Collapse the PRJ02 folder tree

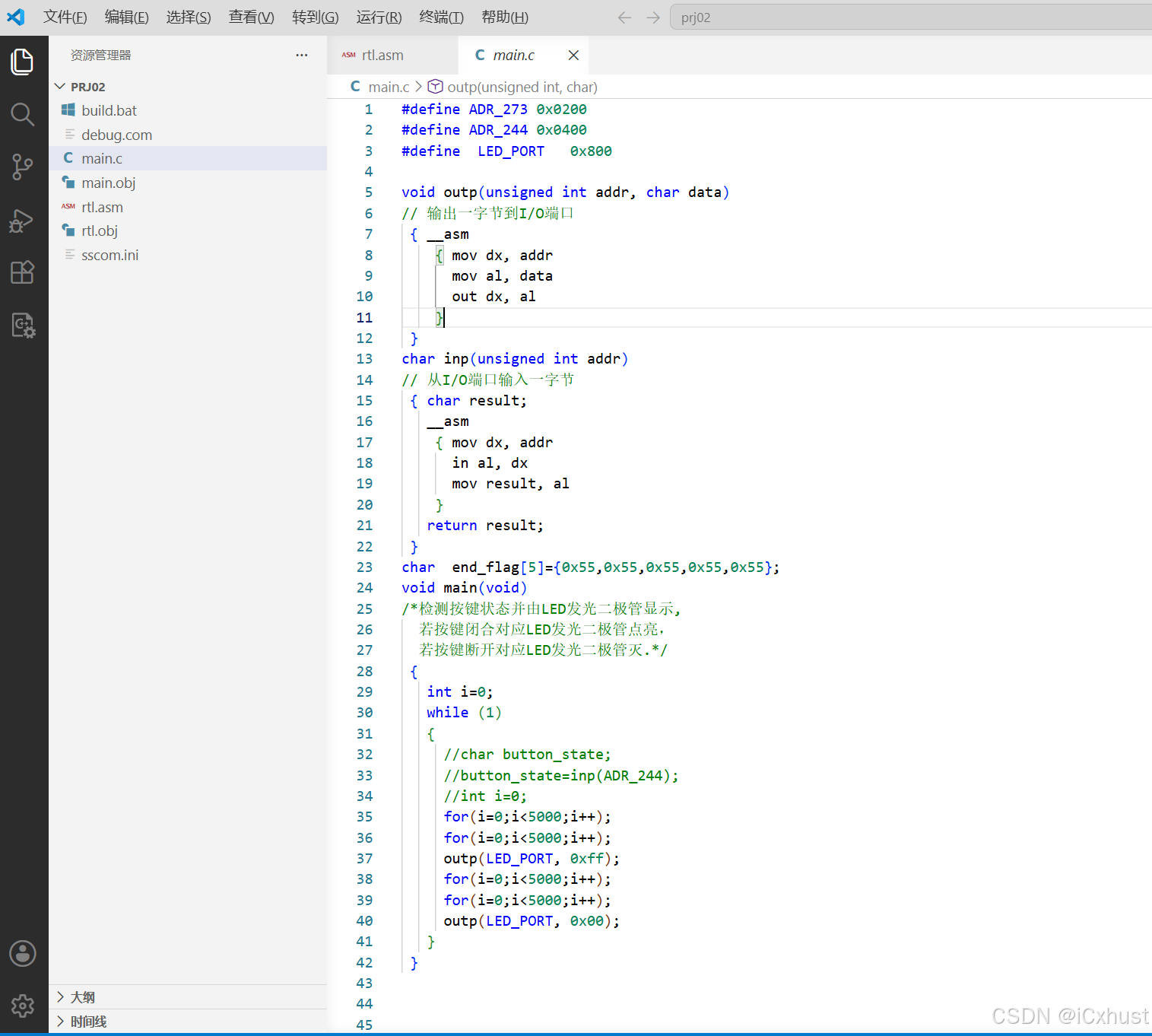tap(188, 87)
